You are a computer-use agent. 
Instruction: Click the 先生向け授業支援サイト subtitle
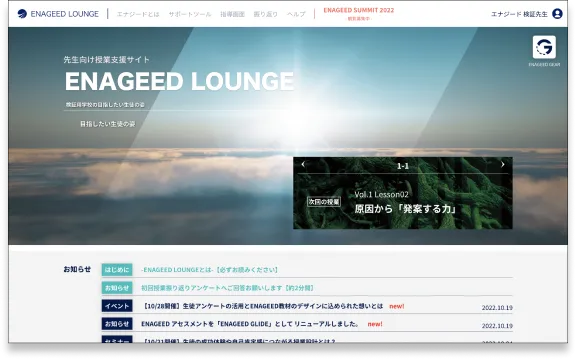tap(107, 60)
